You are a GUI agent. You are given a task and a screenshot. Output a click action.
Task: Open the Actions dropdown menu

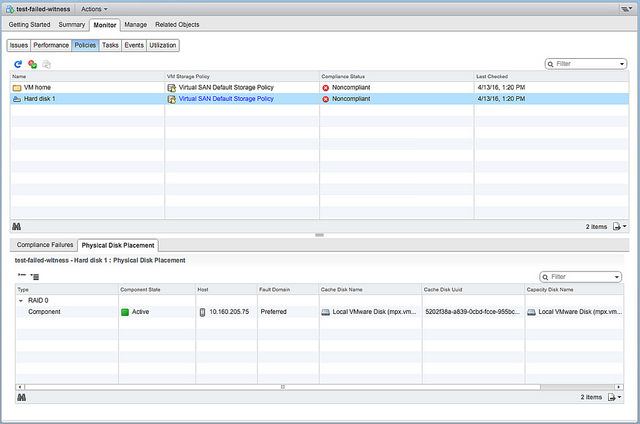[95, 8]
